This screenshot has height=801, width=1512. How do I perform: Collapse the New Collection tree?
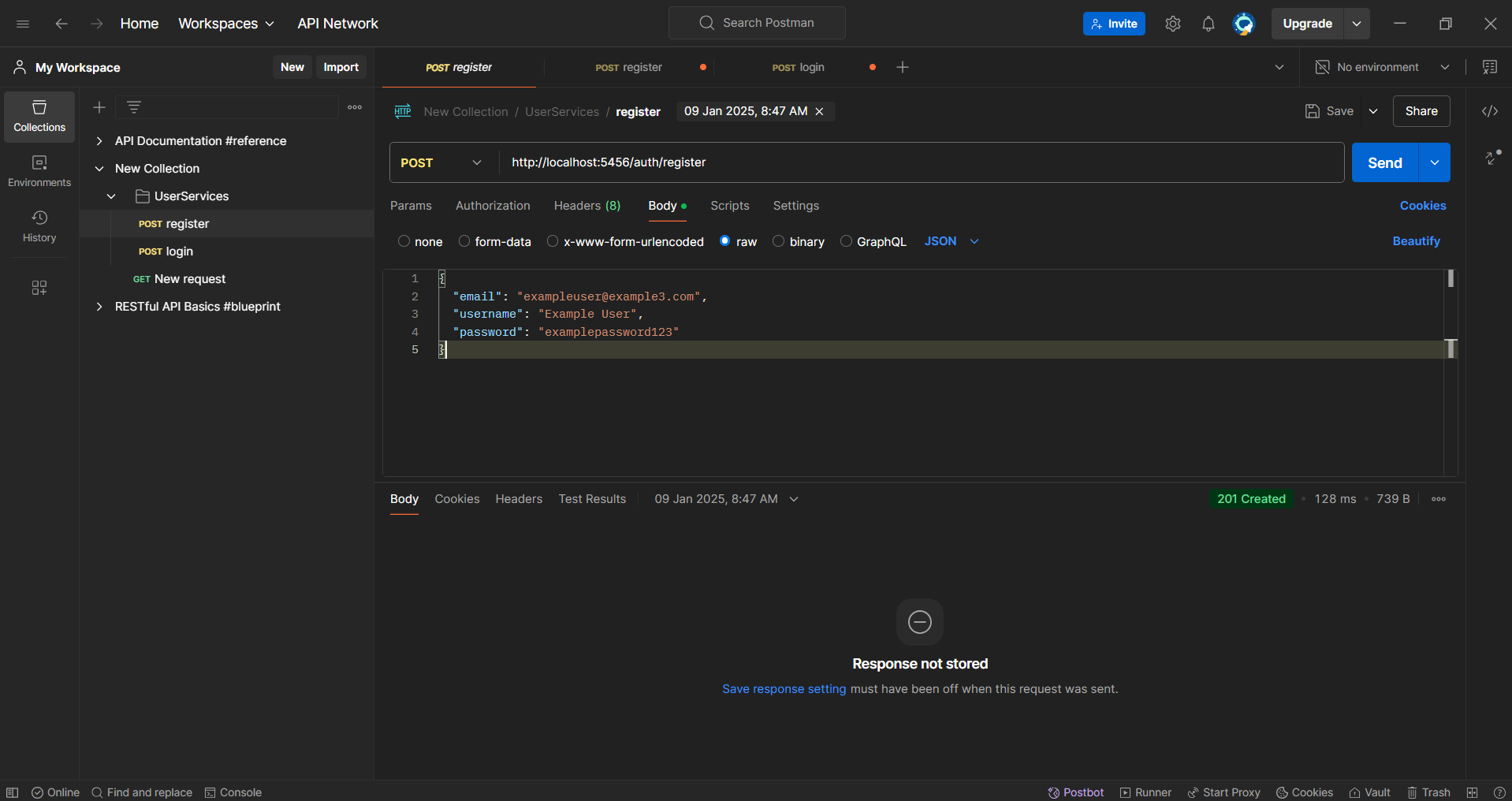(99, 169)
